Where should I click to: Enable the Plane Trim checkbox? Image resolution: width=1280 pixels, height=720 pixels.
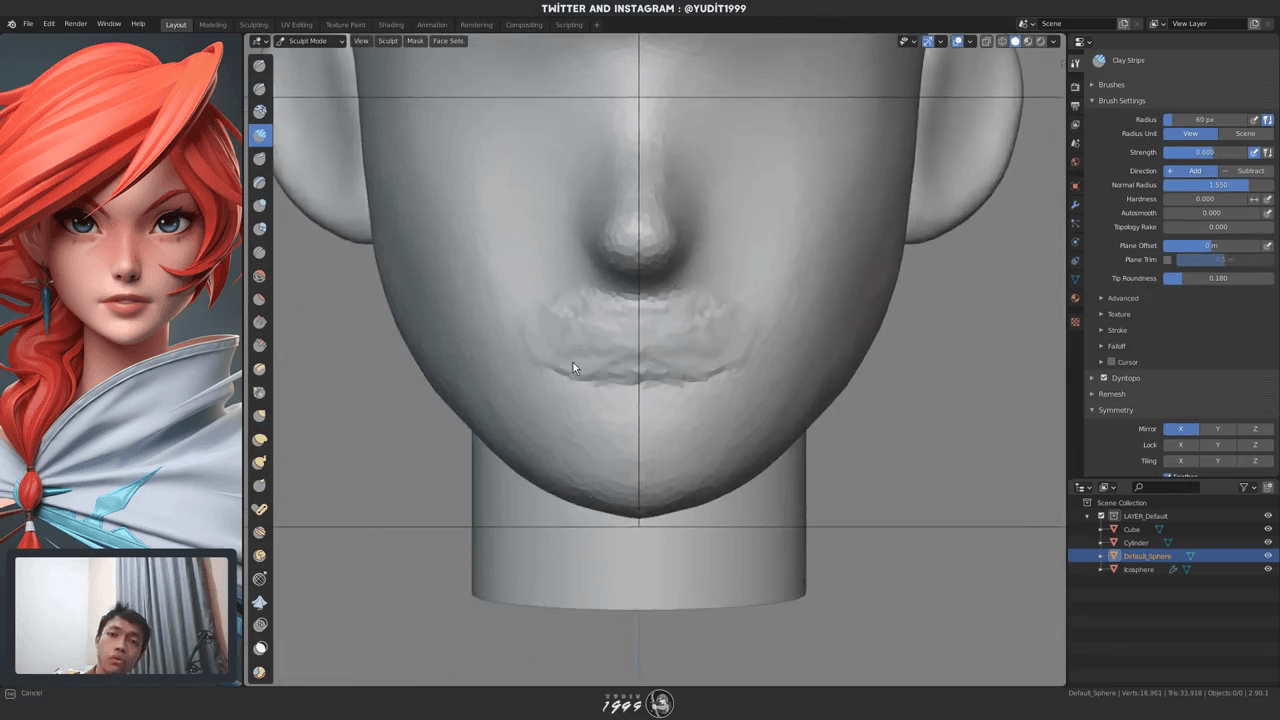(x=1167, y=260)
